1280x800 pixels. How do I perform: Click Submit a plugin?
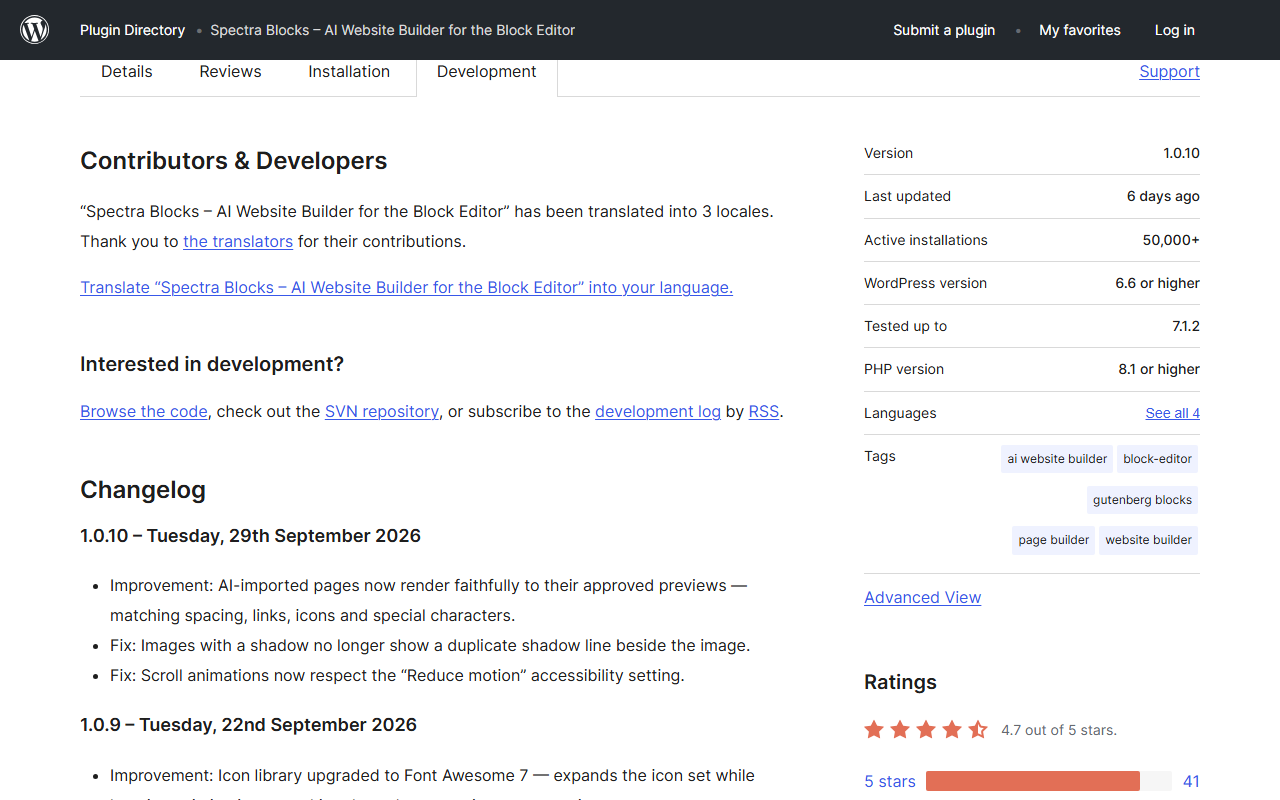pyautogui.click(x=944, y=30)
